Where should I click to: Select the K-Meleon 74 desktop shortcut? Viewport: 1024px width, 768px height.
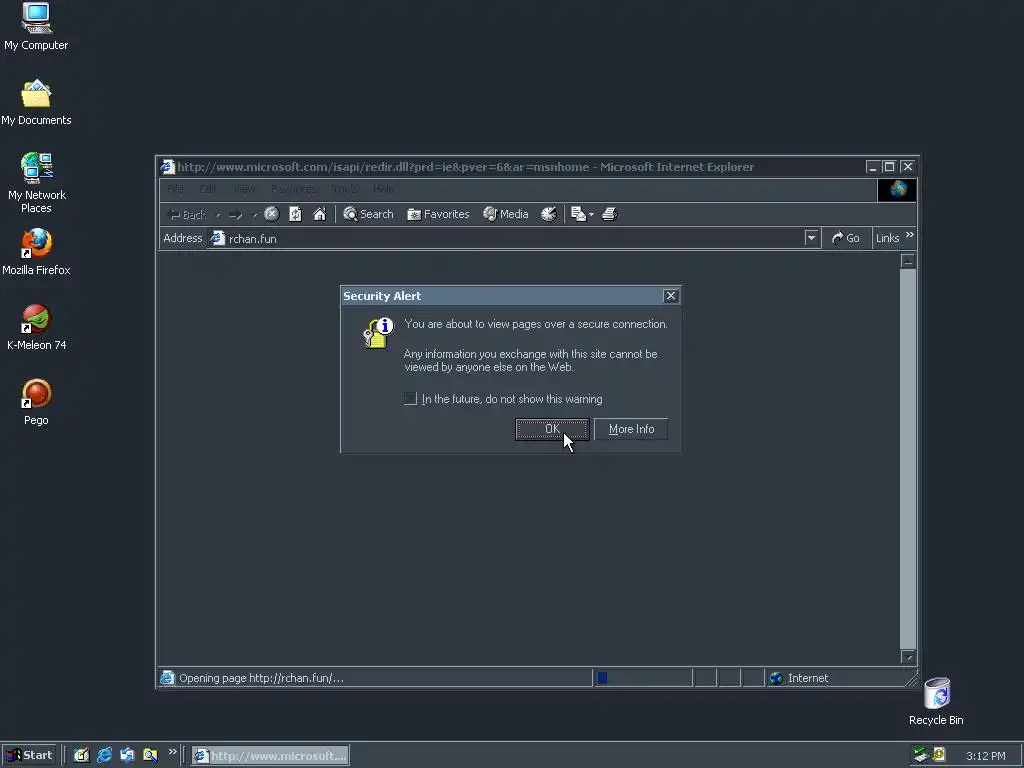click(x=37, y=327)
